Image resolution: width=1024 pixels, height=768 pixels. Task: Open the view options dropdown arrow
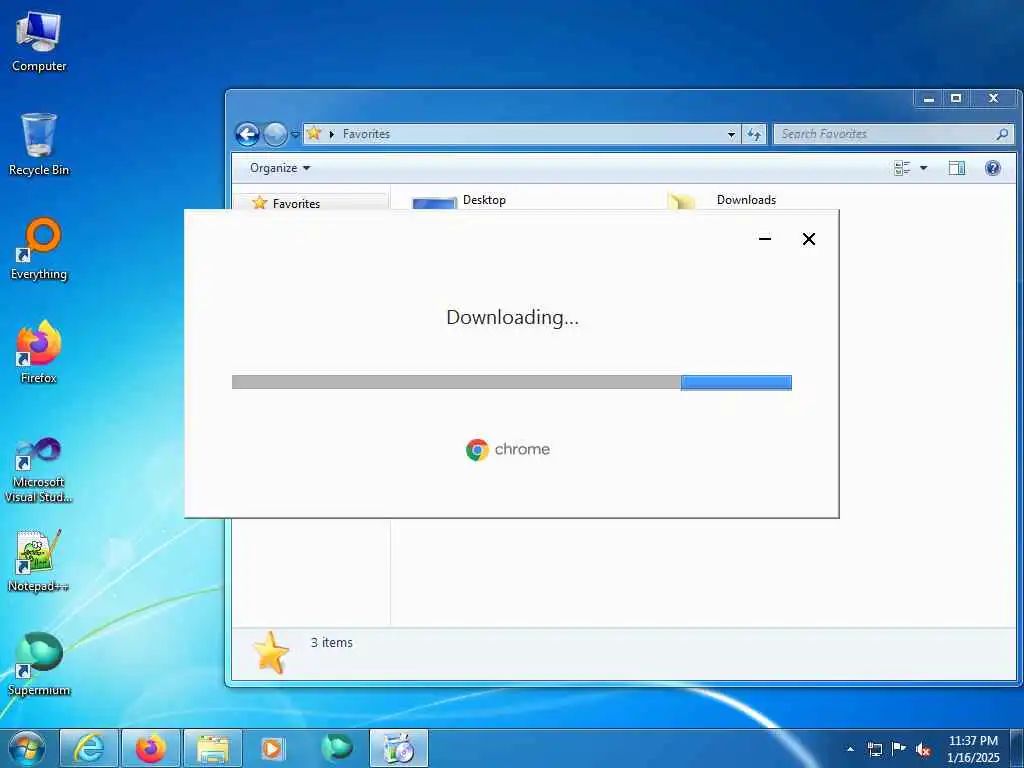tap(923, 168)
